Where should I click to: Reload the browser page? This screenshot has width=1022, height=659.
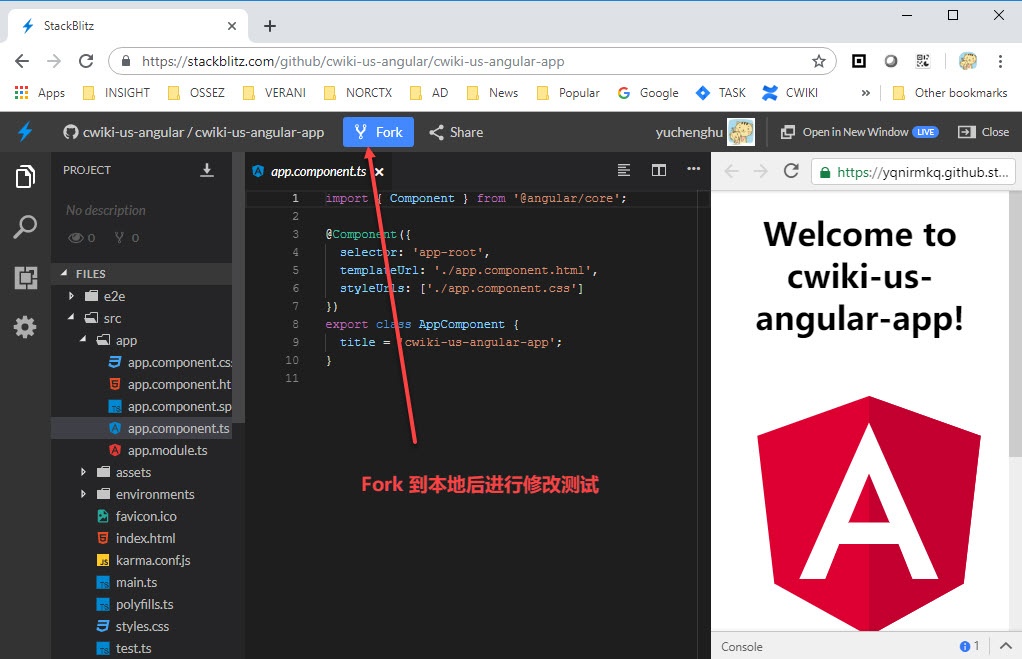[86, 61]
